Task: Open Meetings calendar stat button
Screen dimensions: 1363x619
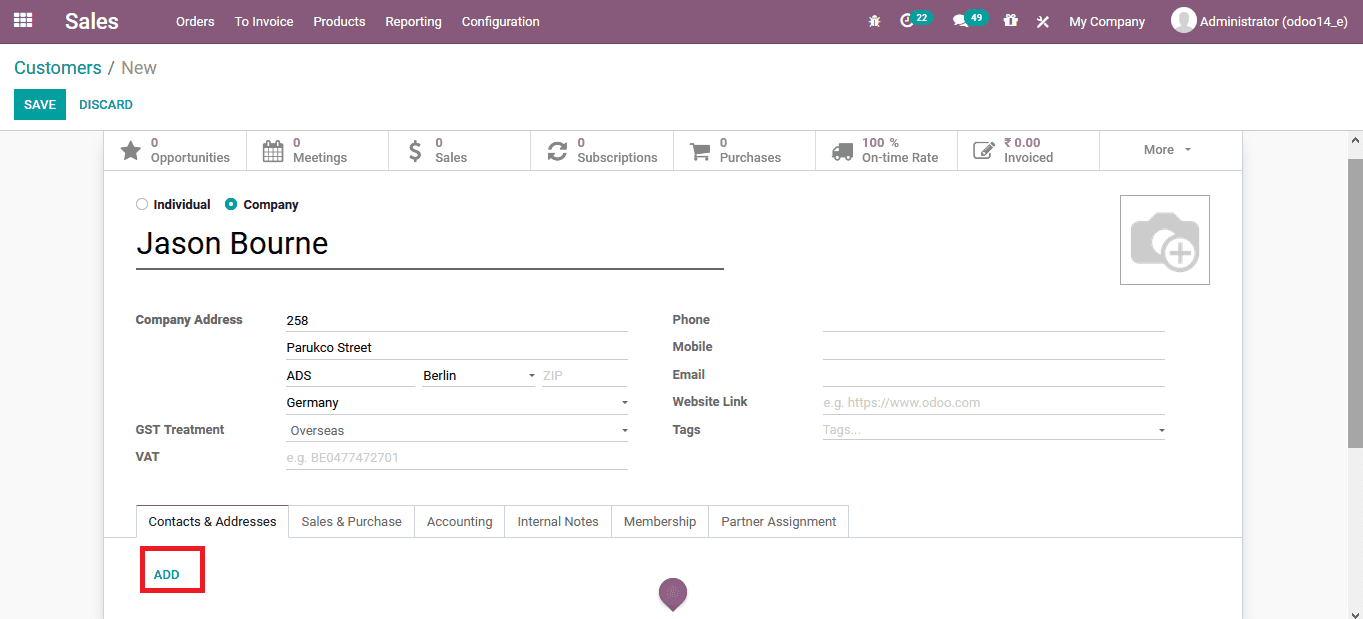Action: pyautogui.click(x=318, y=150)
